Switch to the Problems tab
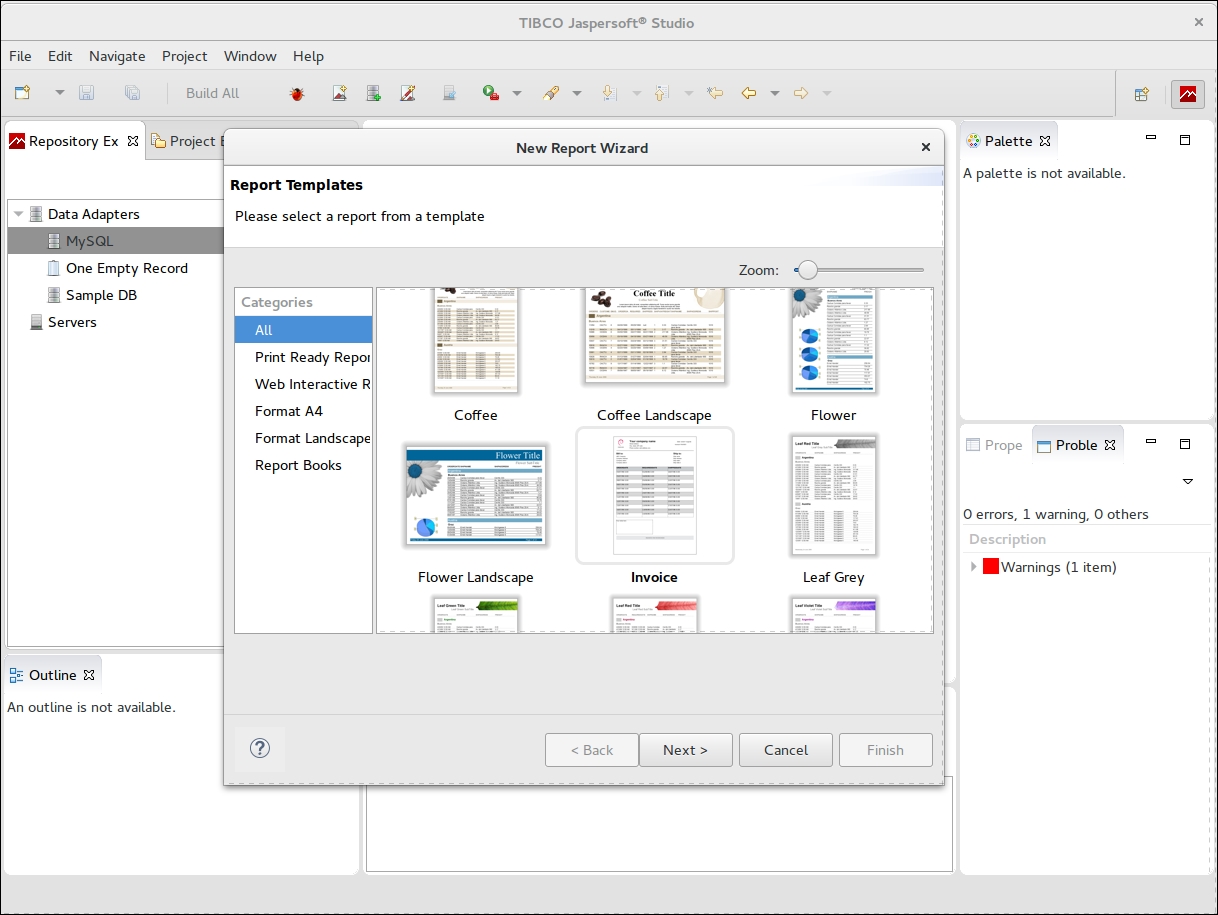1218x915 pixels. [x=1076, y=445]
